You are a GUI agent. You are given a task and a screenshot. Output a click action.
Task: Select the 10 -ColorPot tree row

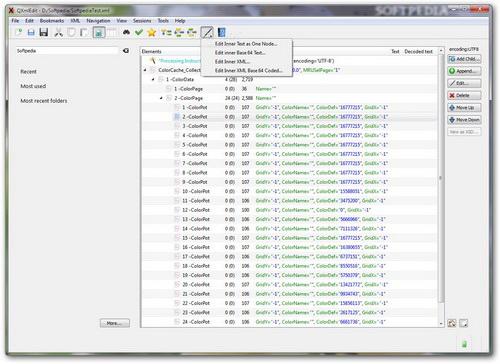tap(290, 191)
